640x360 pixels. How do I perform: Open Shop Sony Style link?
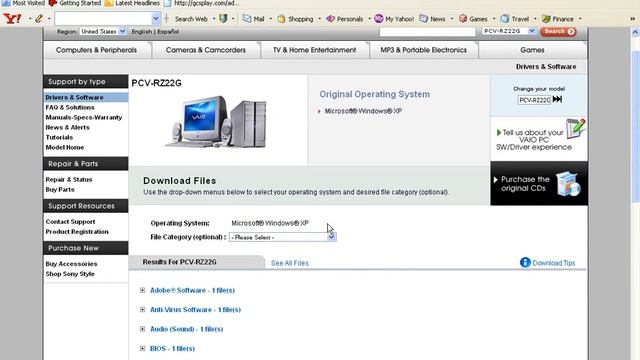(70, 274)
